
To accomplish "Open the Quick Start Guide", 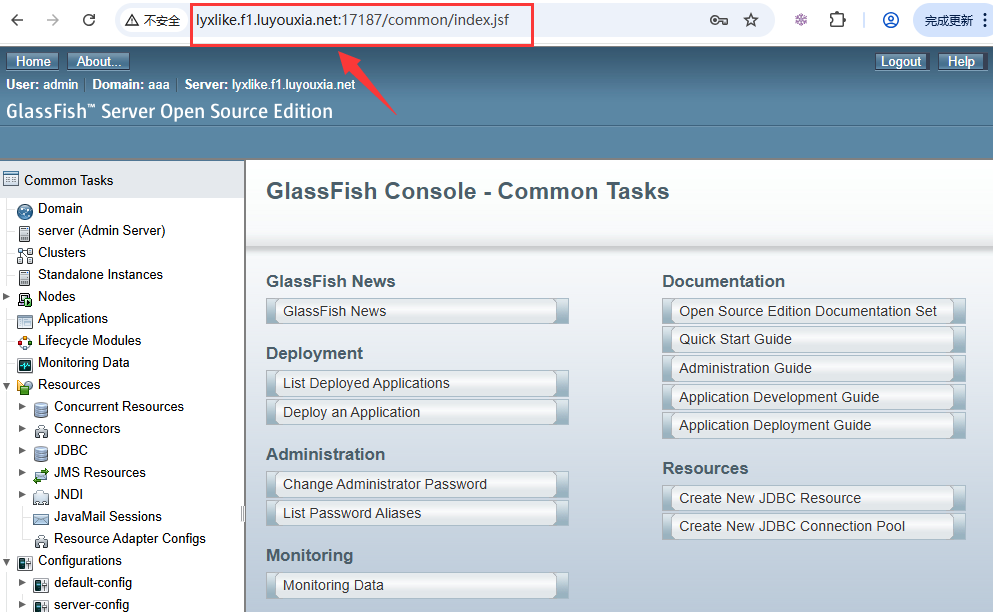I will 814,340.
